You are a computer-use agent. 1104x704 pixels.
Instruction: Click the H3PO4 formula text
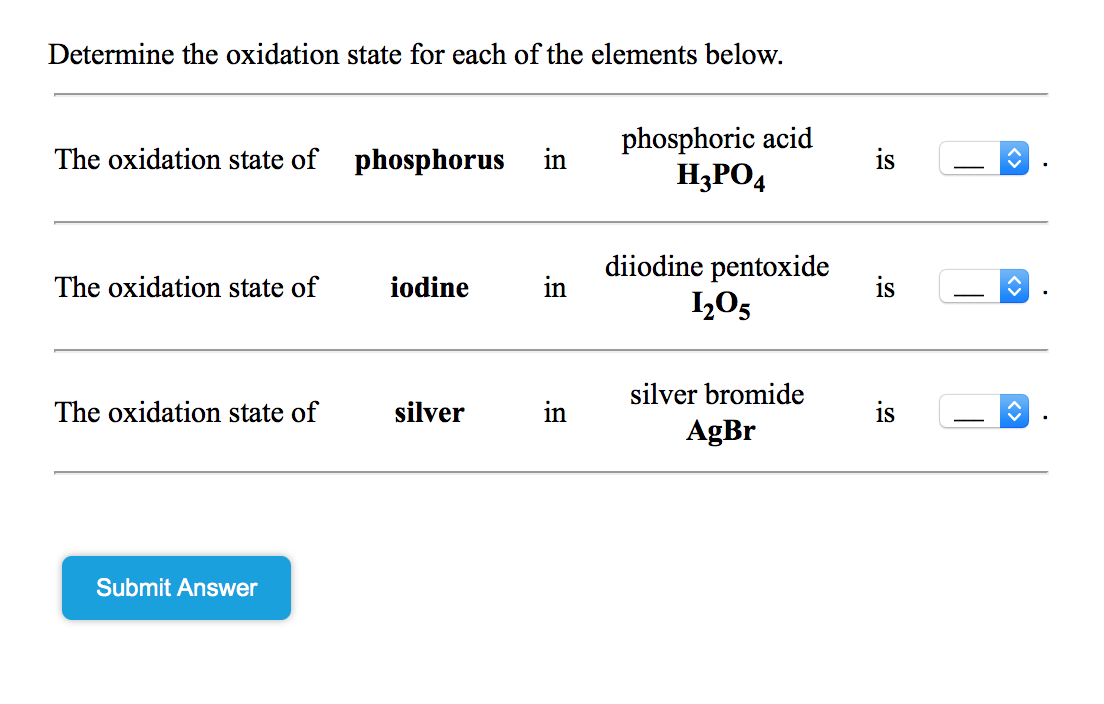point(721,177)
